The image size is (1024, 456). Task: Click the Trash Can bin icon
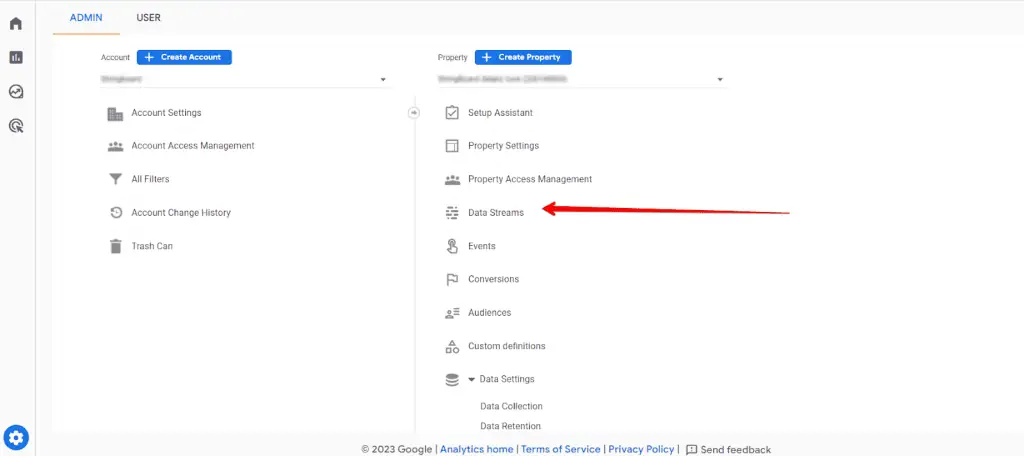point(116,246)
